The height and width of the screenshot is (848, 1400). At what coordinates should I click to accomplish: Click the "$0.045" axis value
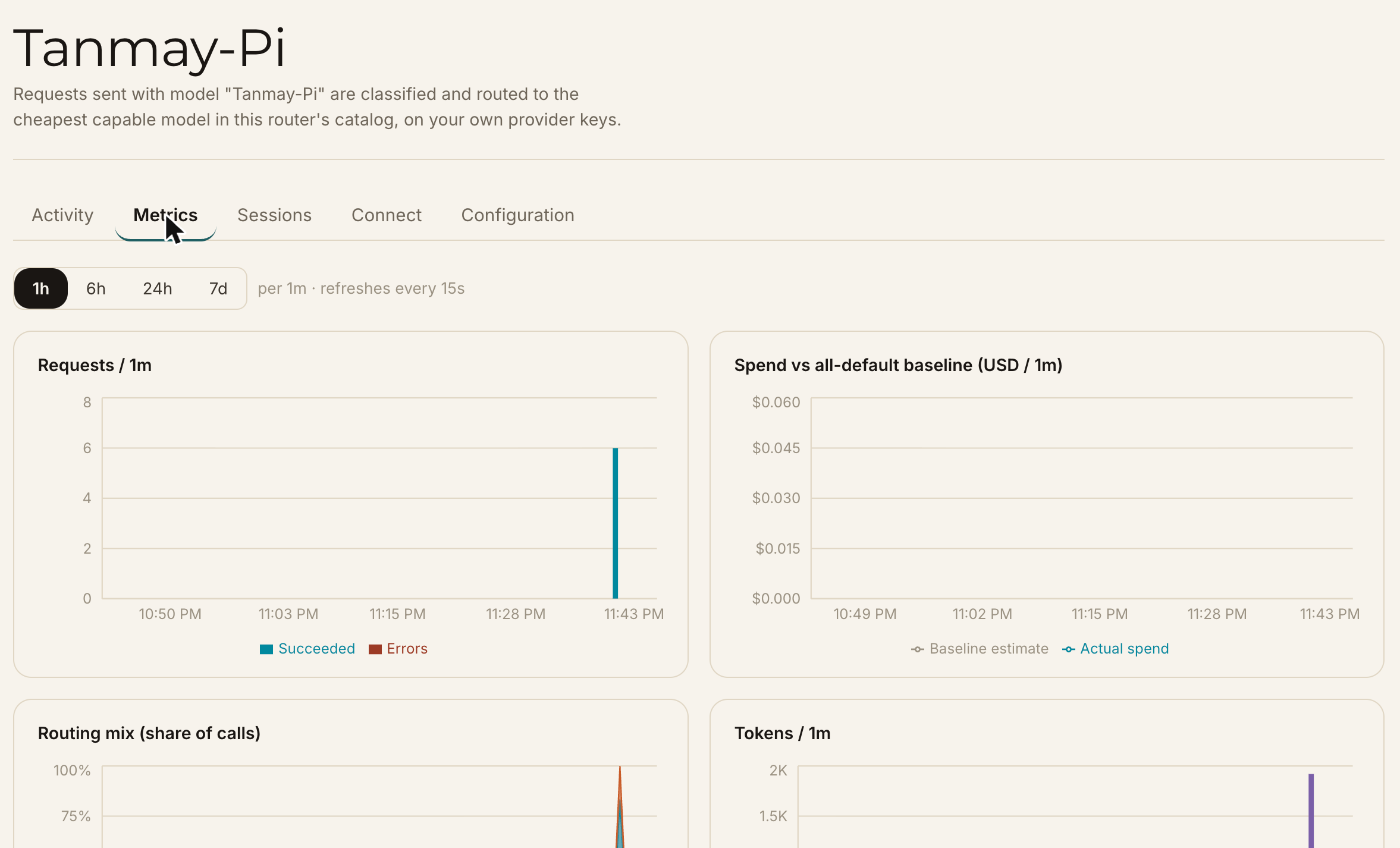point(777,447)
